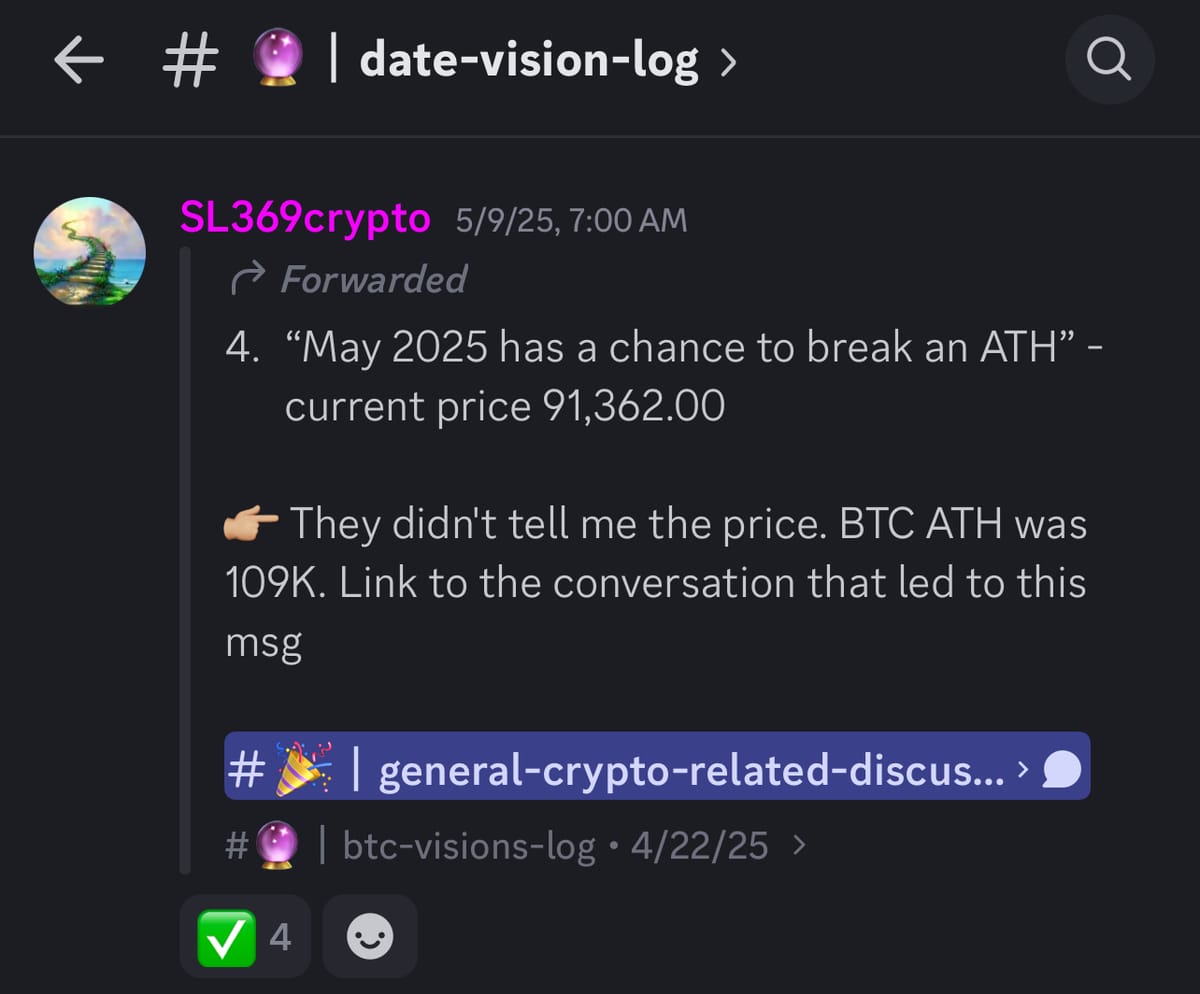The height and width of the screenshot is (994, 1200).
Task: Tap the Forwarded label text
Action: [x=374, y=280]
